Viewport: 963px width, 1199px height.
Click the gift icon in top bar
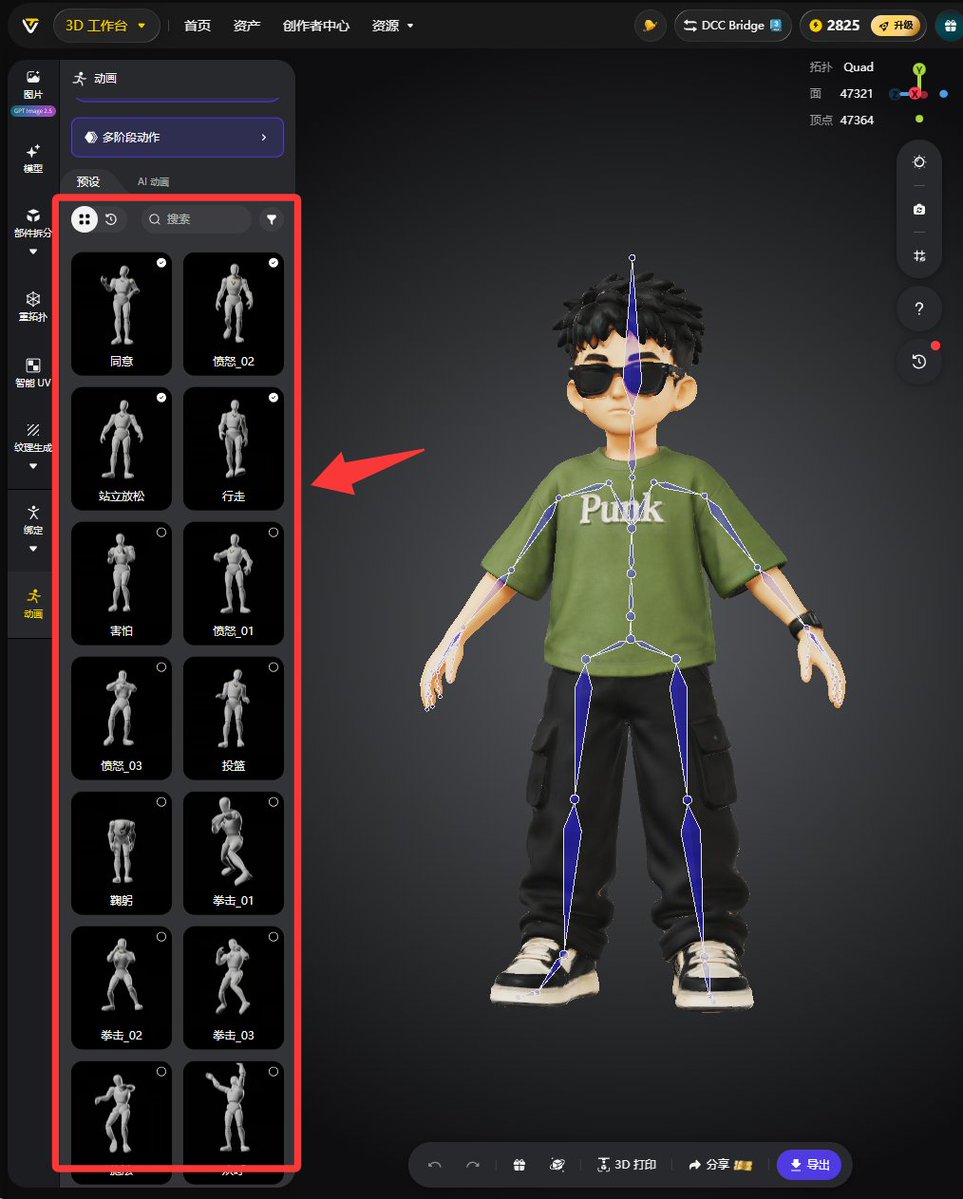click(949, 25)
